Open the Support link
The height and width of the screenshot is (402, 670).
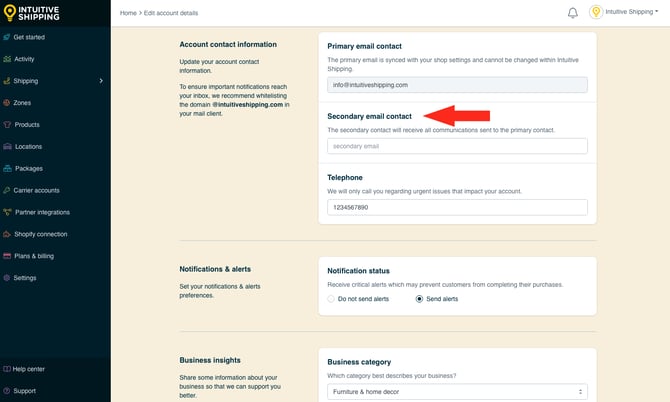pyautogui.click(x=24, y=390)
